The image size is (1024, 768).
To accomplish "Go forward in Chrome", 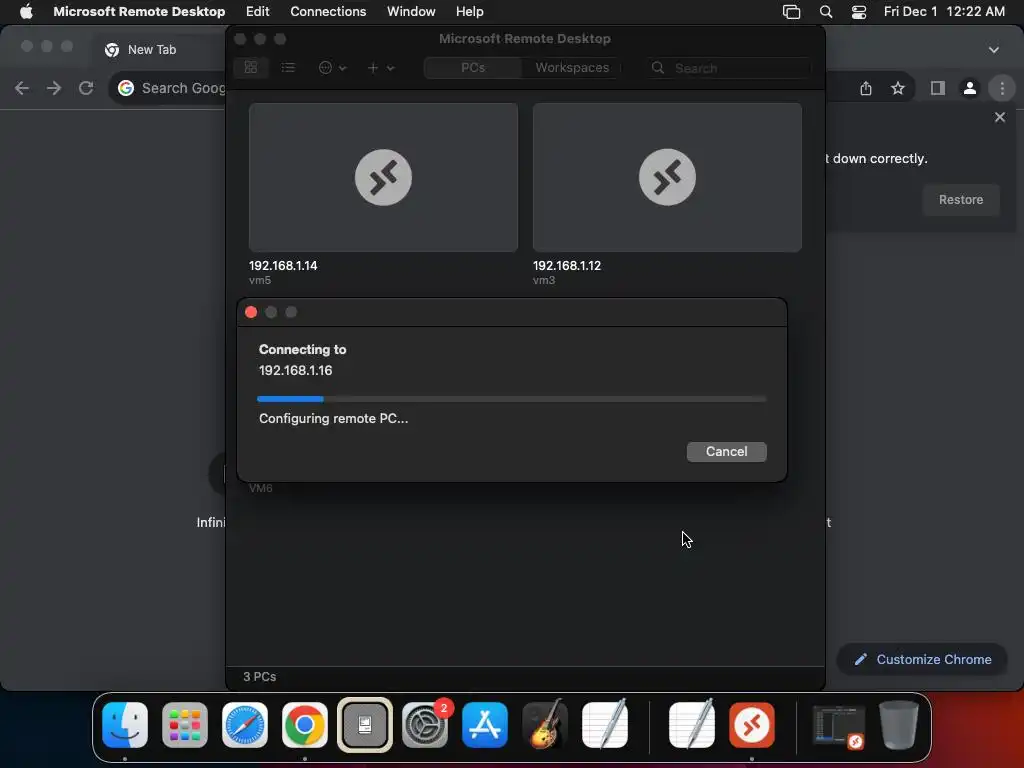I will [x=54, y=88].
